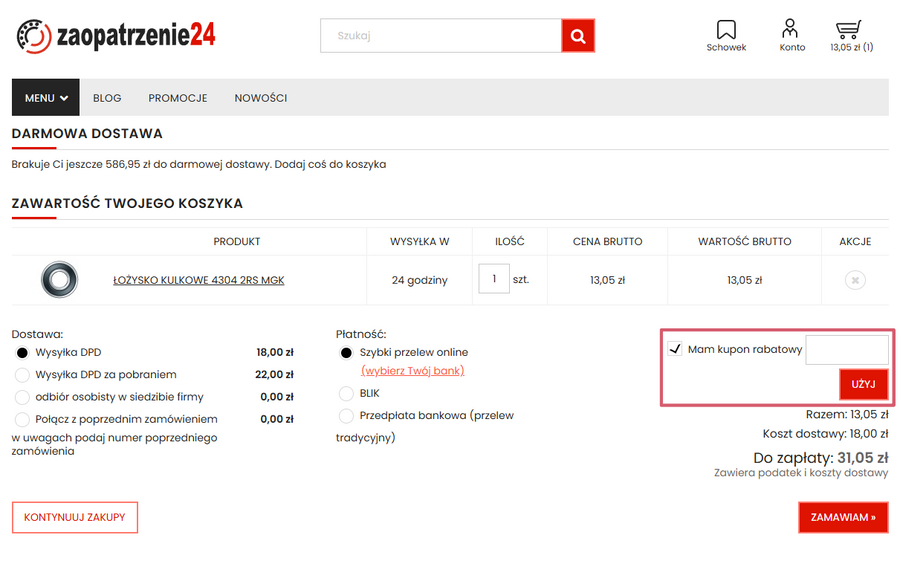This screenshot has height=572, width=900.
Task: Click the zaopatrzenie24 logo
Action: (116, 37)
